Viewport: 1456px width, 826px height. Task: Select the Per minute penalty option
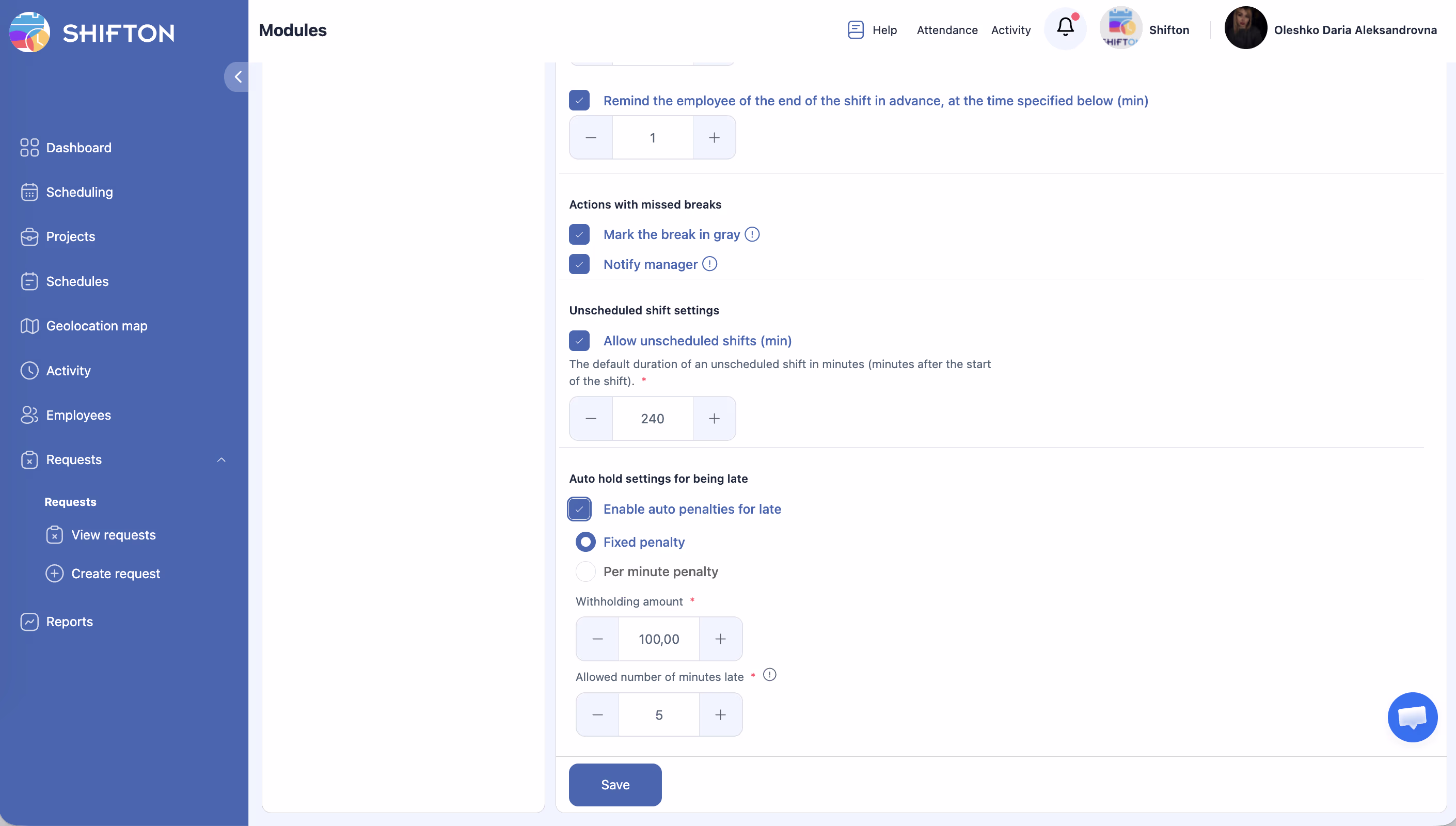point(586,571)
